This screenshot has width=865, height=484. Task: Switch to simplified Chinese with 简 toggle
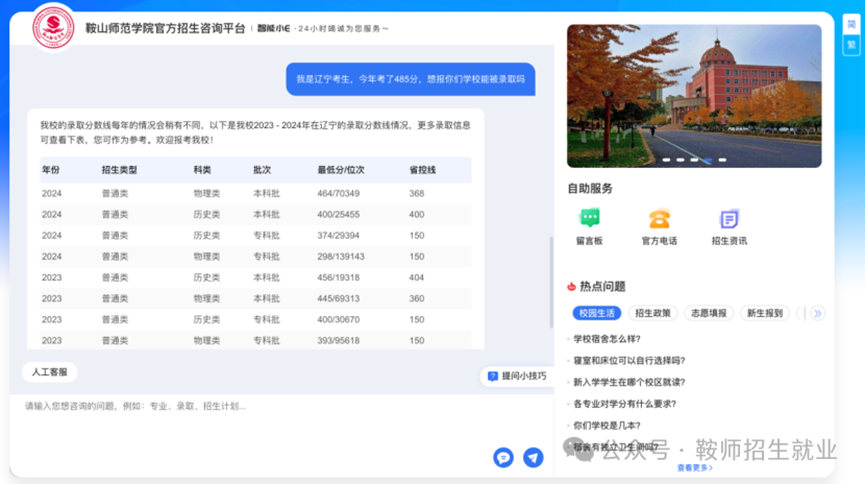pyautogui.click(x=851, y=24)
